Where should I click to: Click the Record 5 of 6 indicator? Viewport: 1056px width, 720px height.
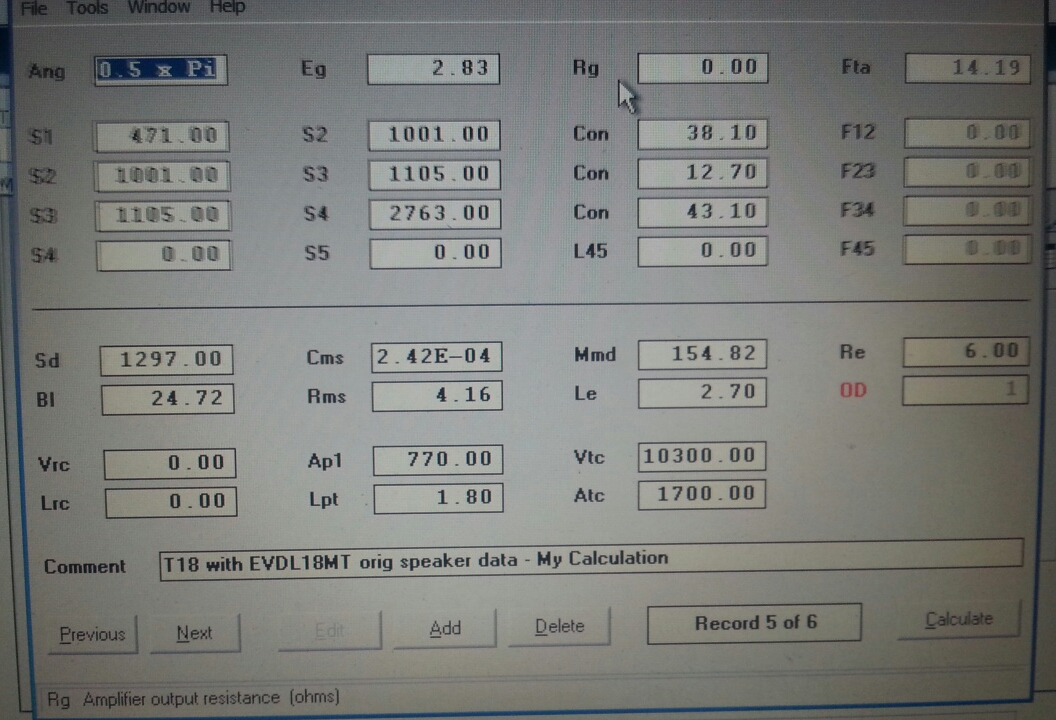[754, 623]
